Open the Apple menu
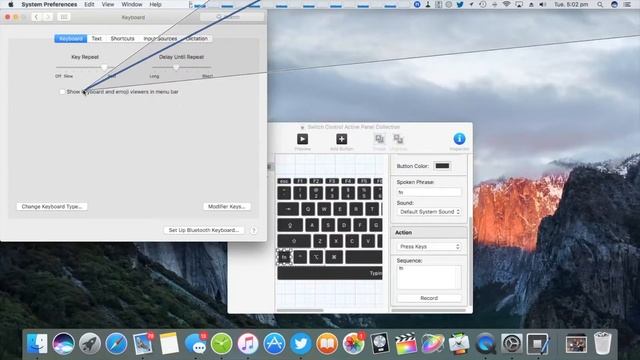The width and height of the screenshot is (640, 360). [x=11, y=4]
